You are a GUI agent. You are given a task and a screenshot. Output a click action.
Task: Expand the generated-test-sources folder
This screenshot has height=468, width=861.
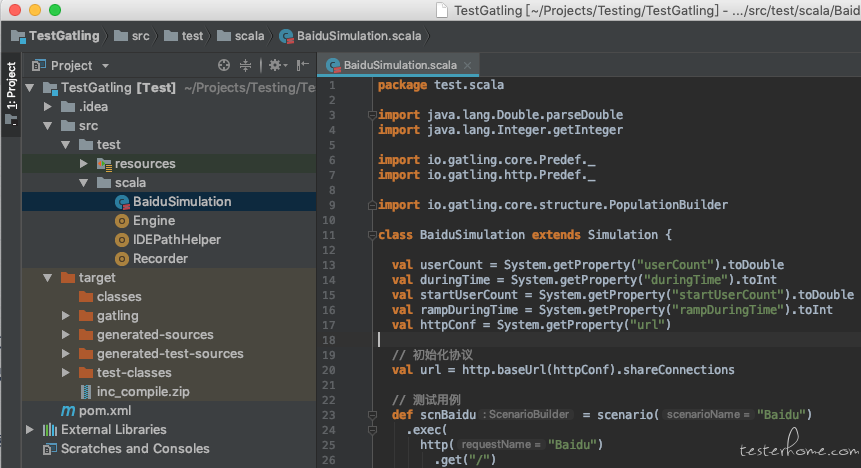[66, 354]
